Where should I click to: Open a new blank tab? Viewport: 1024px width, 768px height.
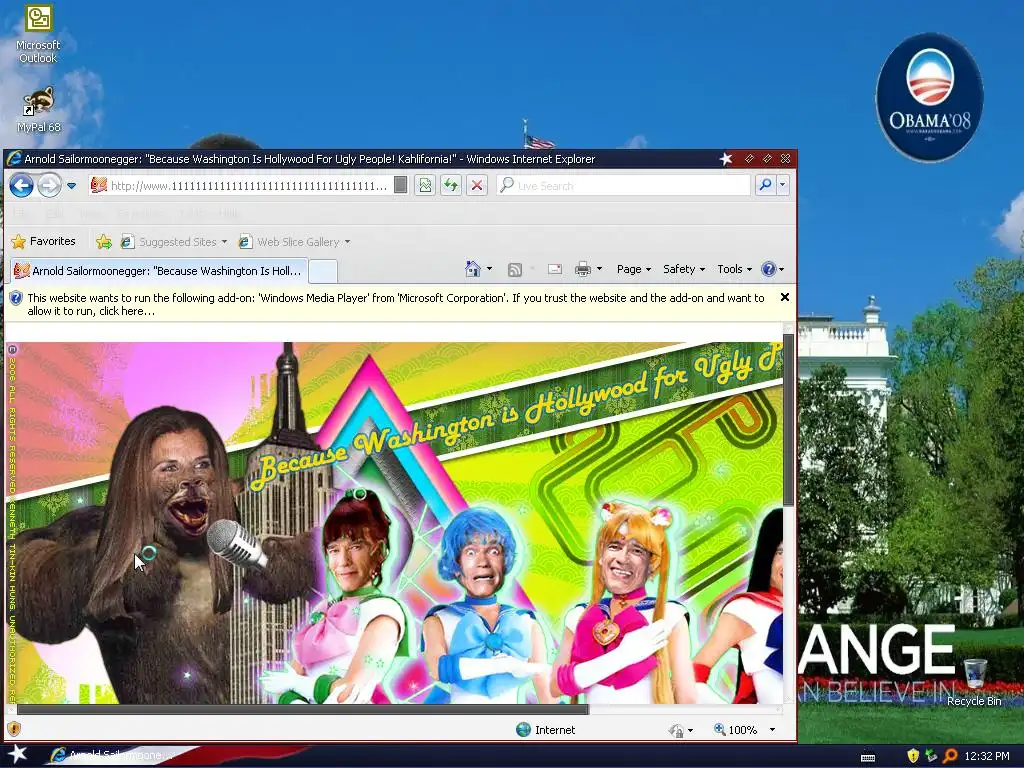pos(323,271)
